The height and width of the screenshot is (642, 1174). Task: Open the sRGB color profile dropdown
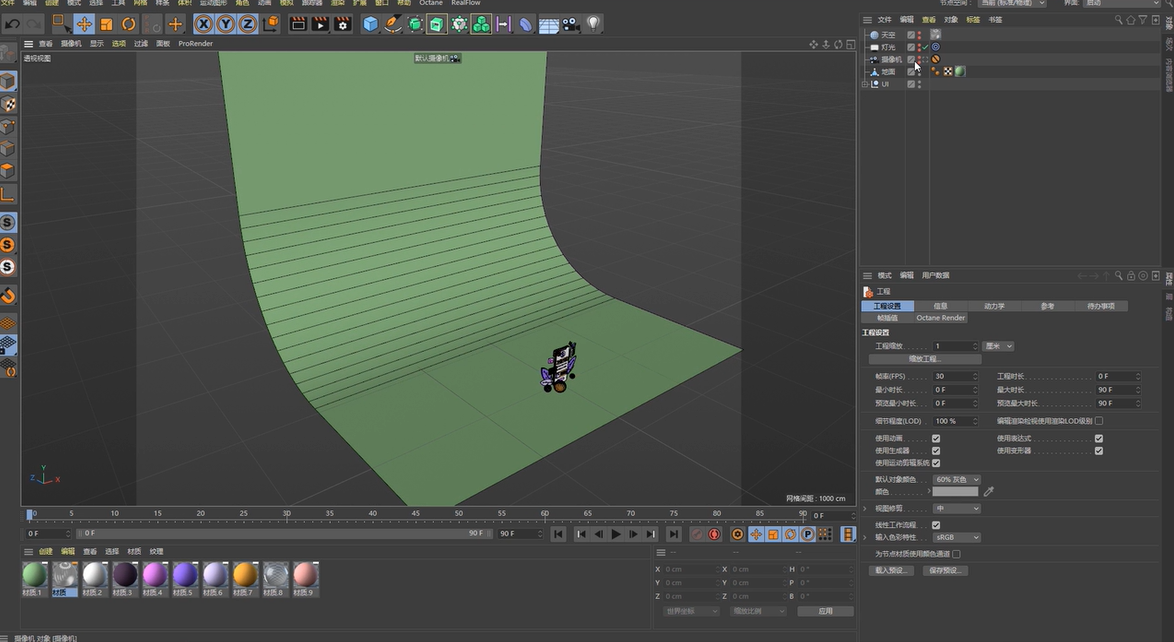click(957, 537)
